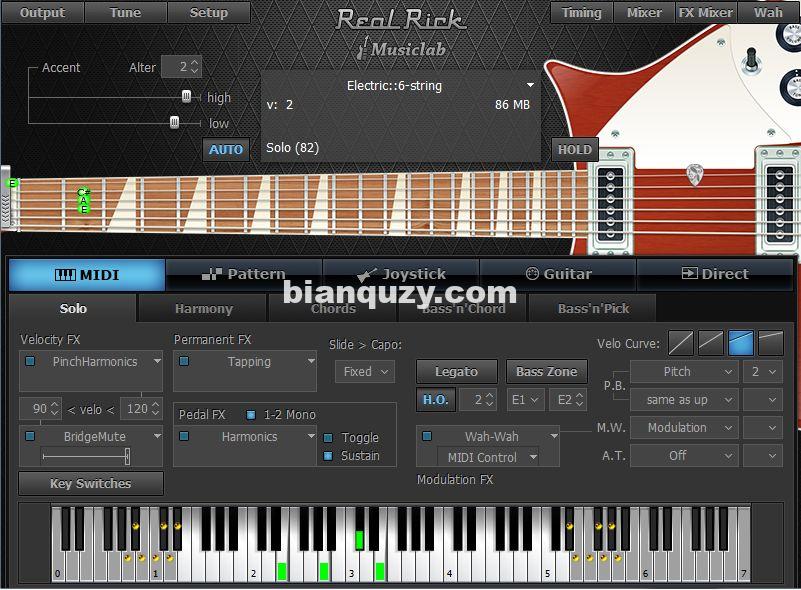Open the P.B. Pitch dropdown
The width and height of the screenshot is (801, 590).
coord(684,372)
